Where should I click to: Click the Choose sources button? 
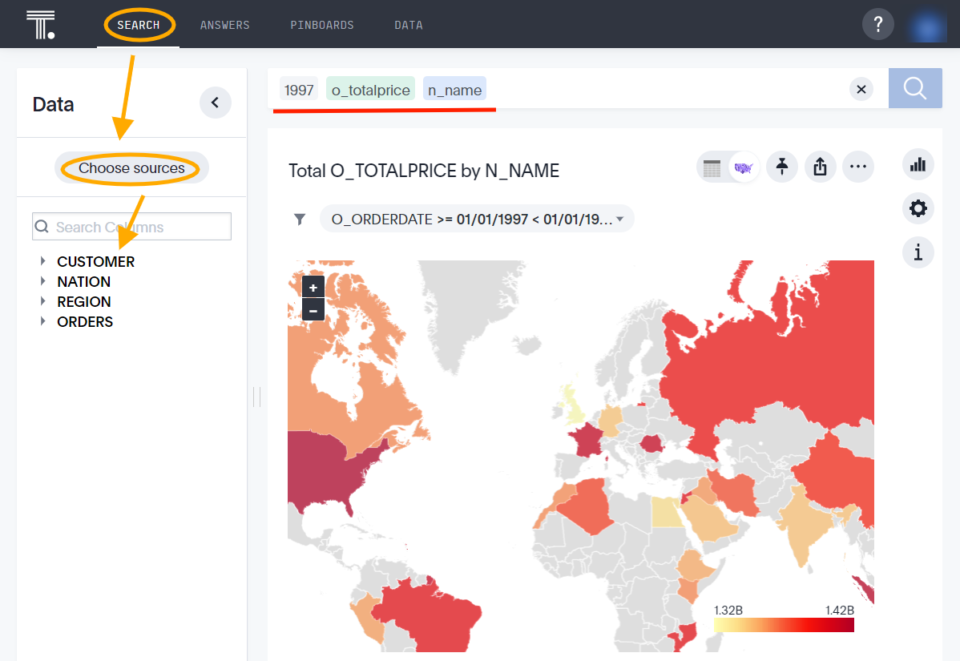click(x=131, y=169)
